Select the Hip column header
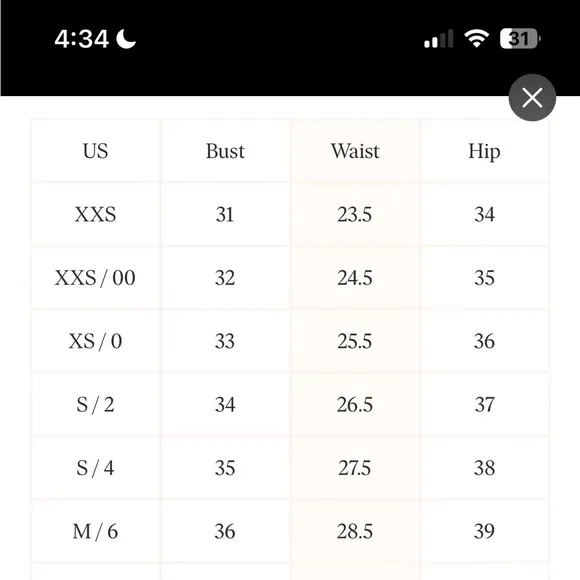 pos(484,151)
